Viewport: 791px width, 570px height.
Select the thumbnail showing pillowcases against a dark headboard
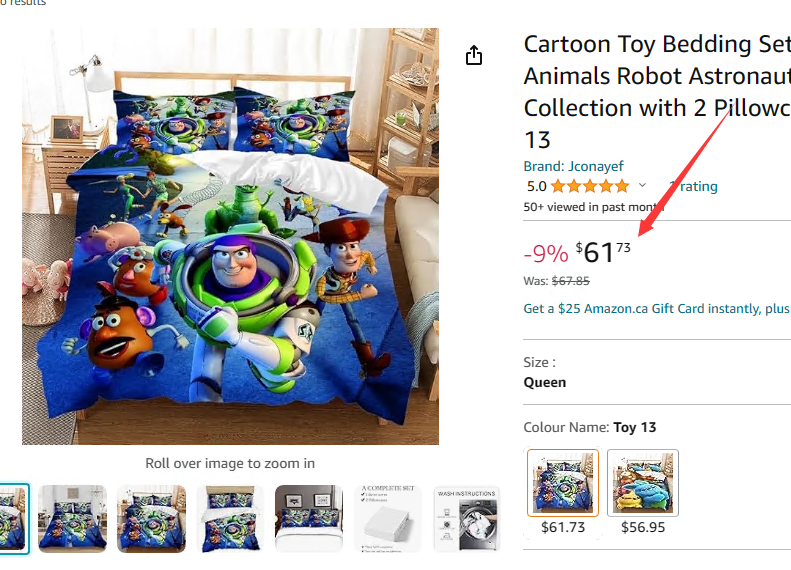(x=308, y=518)
